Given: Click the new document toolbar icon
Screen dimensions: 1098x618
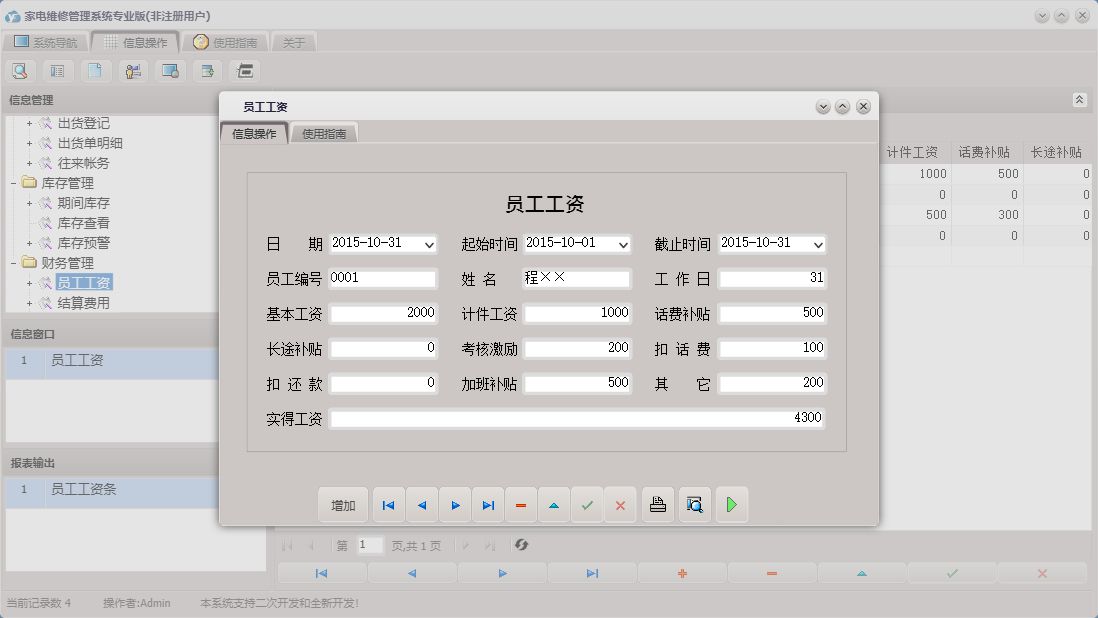Looking at the screenshot, I should tap(95, 70).
